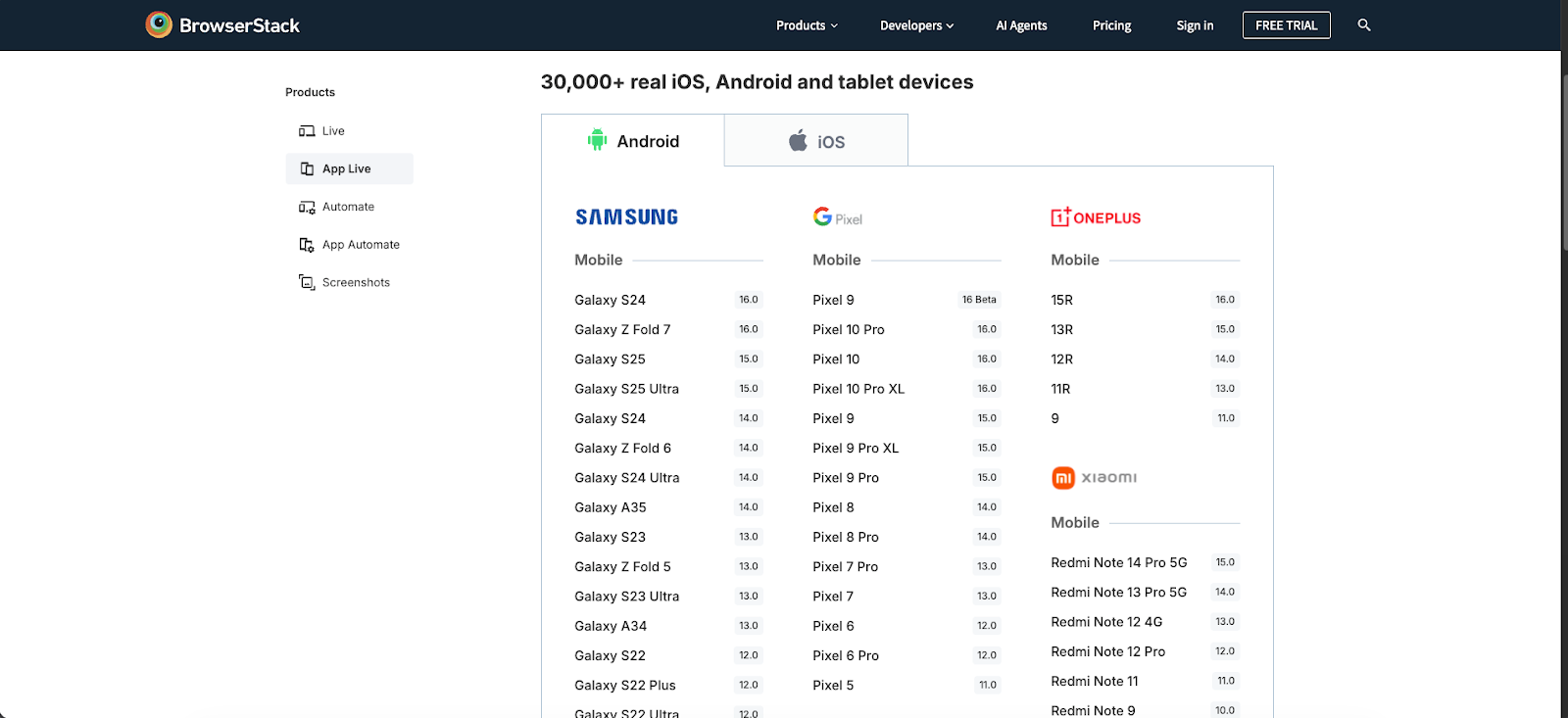Click the page vertical scrollbar
The image size is (1568, 718).
click(x=1564, y=162)
